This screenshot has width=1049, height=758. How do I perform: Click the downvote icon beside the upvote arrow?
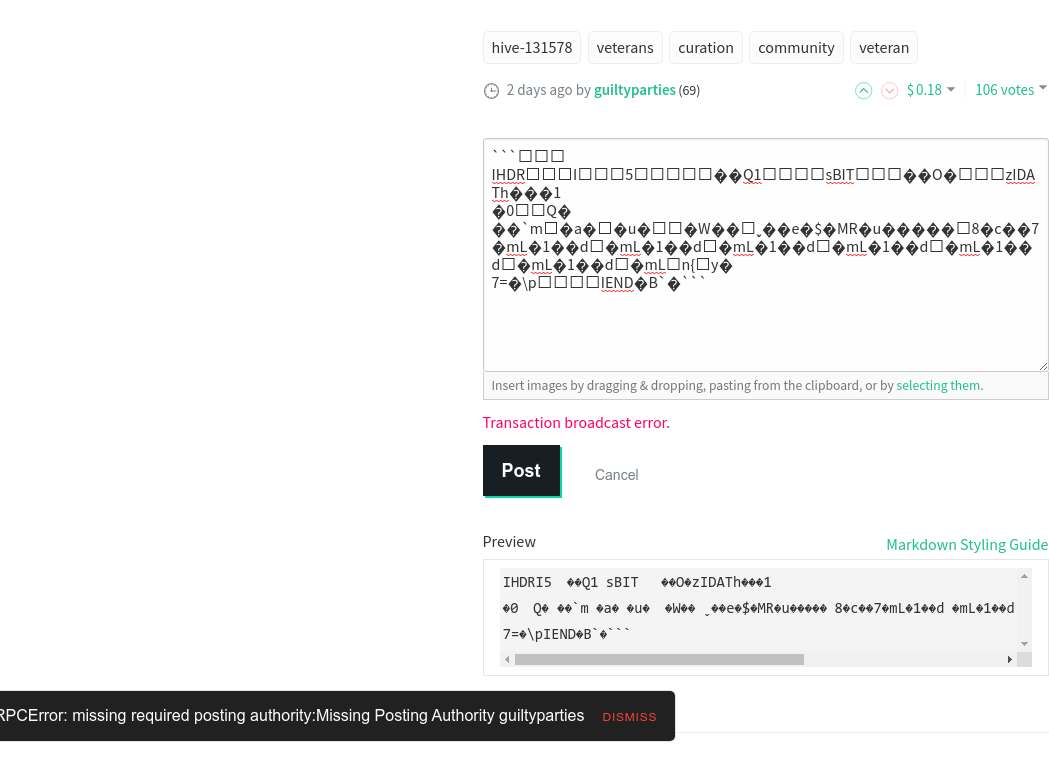889,90
